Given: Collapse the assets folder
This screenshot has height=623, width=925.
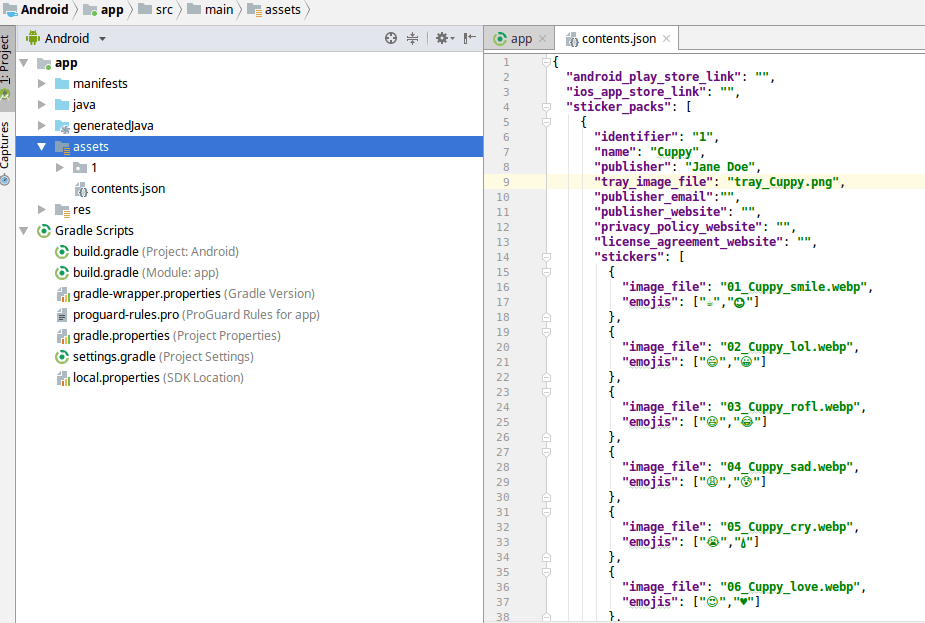Looking at the screenshot, I should 41,147.
